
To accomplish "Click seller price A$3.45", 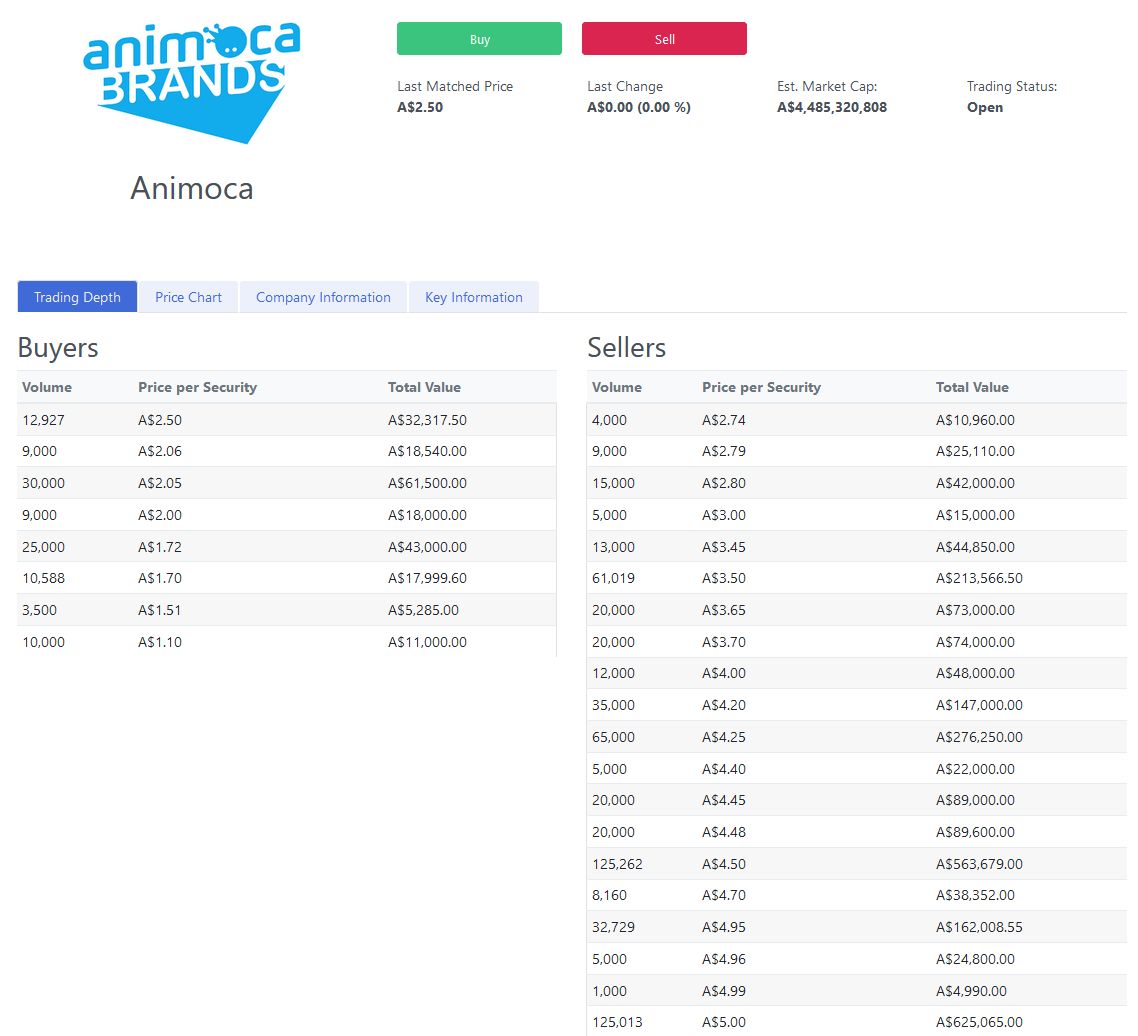I will coord(724,547).
